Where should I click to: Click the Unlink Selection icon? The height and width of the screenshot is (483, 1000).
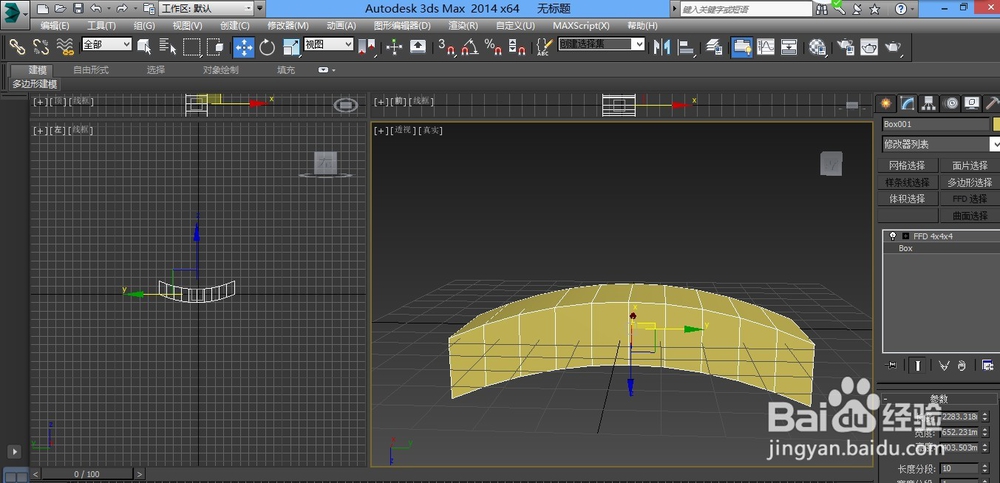[x=41, y=47]
